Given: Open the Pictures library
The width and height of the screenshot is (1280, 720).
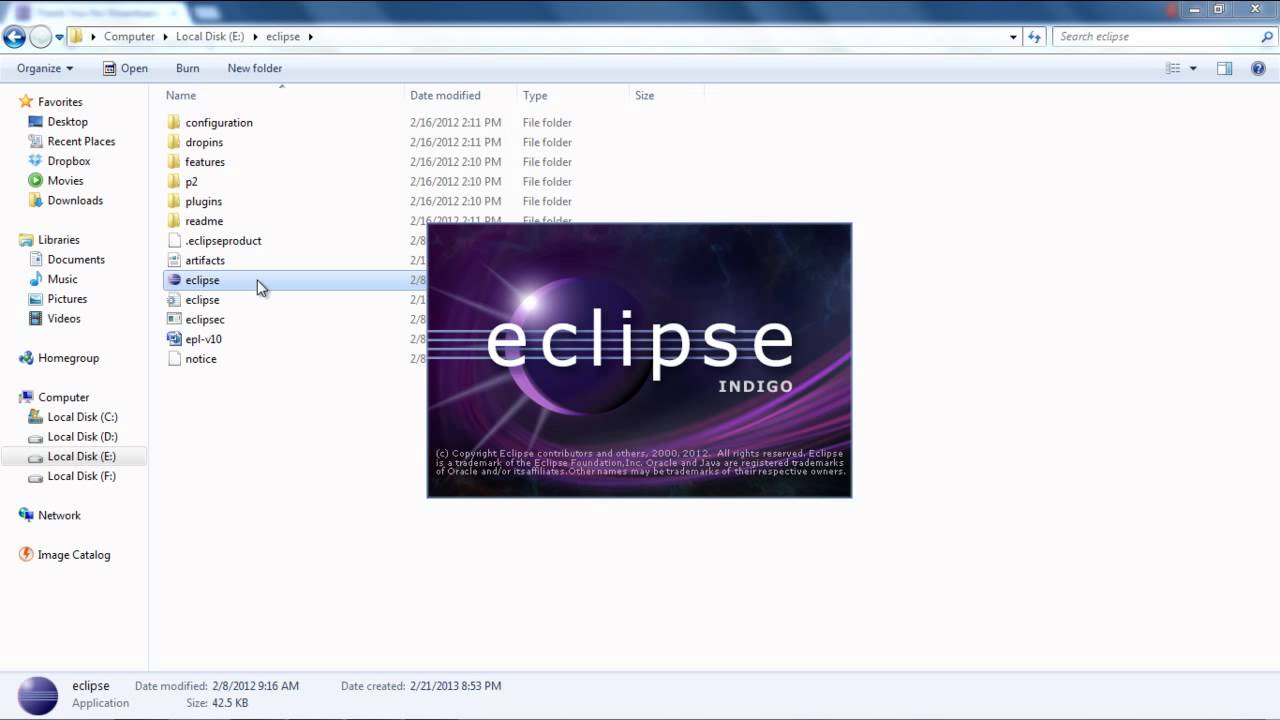Looking at the screenshot, I should pyautogui.click(x=67, y=299).
